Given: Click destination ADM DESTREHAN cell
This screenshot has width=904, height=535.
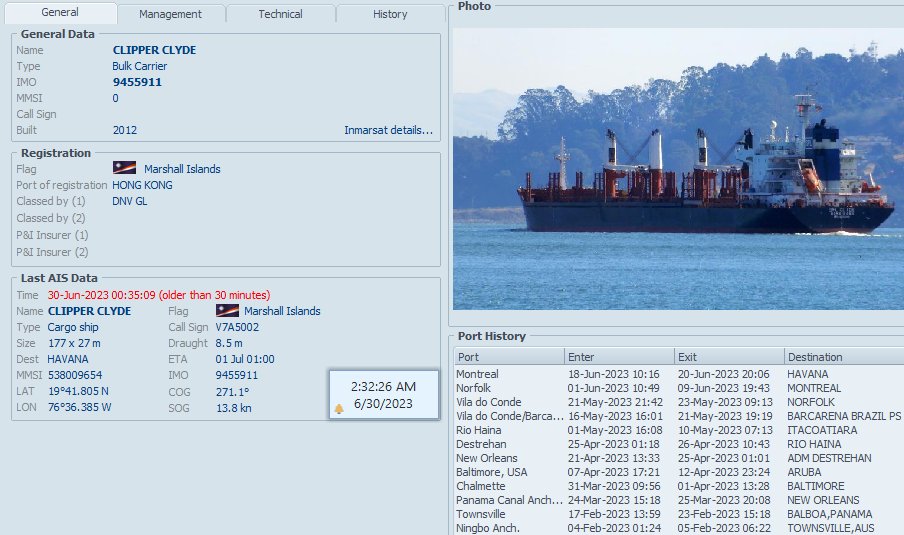Looking at the screenshot, I should [x=830, y=458].
